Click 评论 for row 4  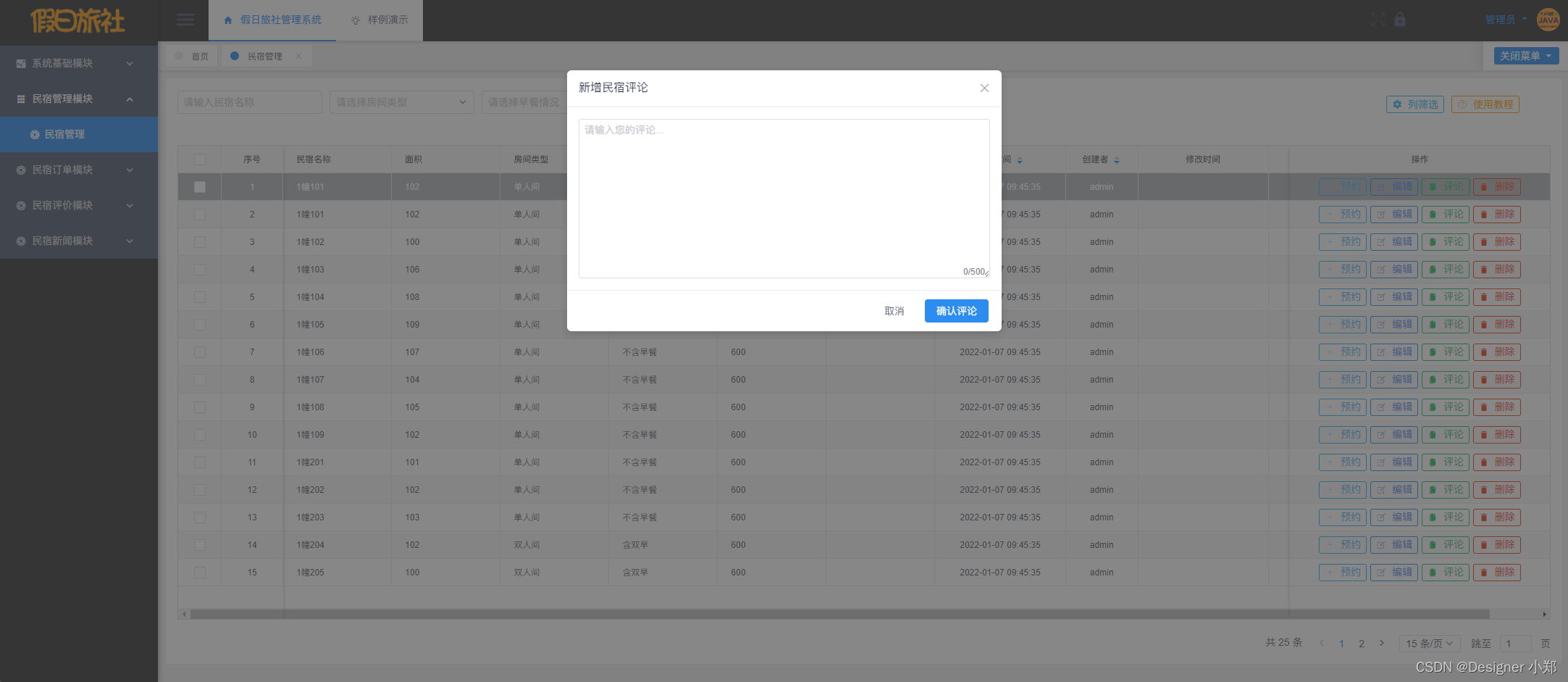point(1446,270)
